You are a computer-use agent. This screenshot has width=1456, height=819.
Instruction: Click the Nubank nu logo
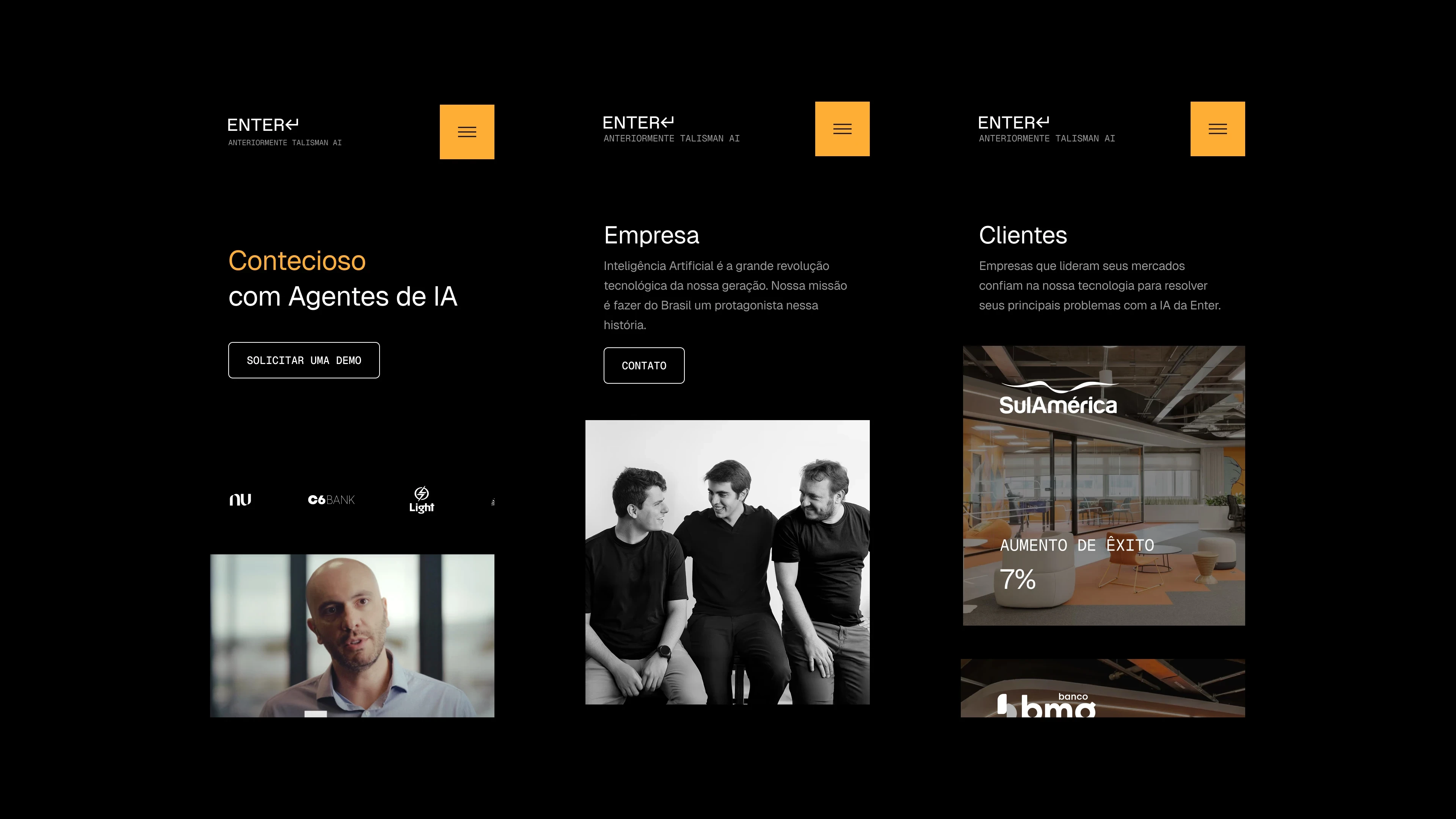240,500
